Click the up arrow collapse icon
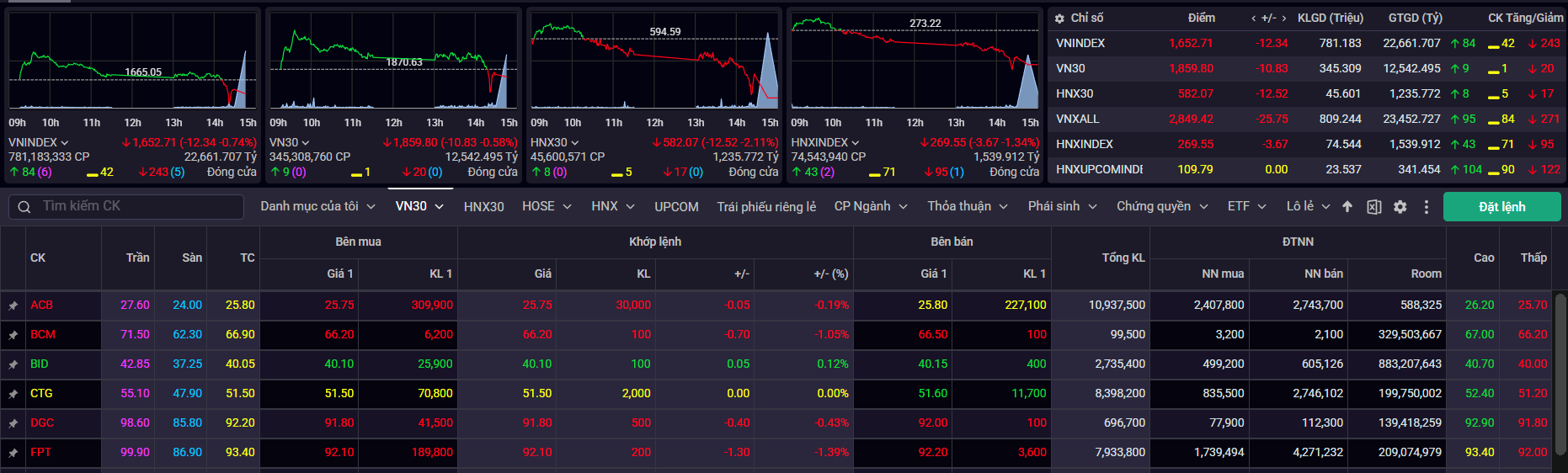Image resolution: width=1568 pixels, height=473 pixels. (x=1347, y=207)
